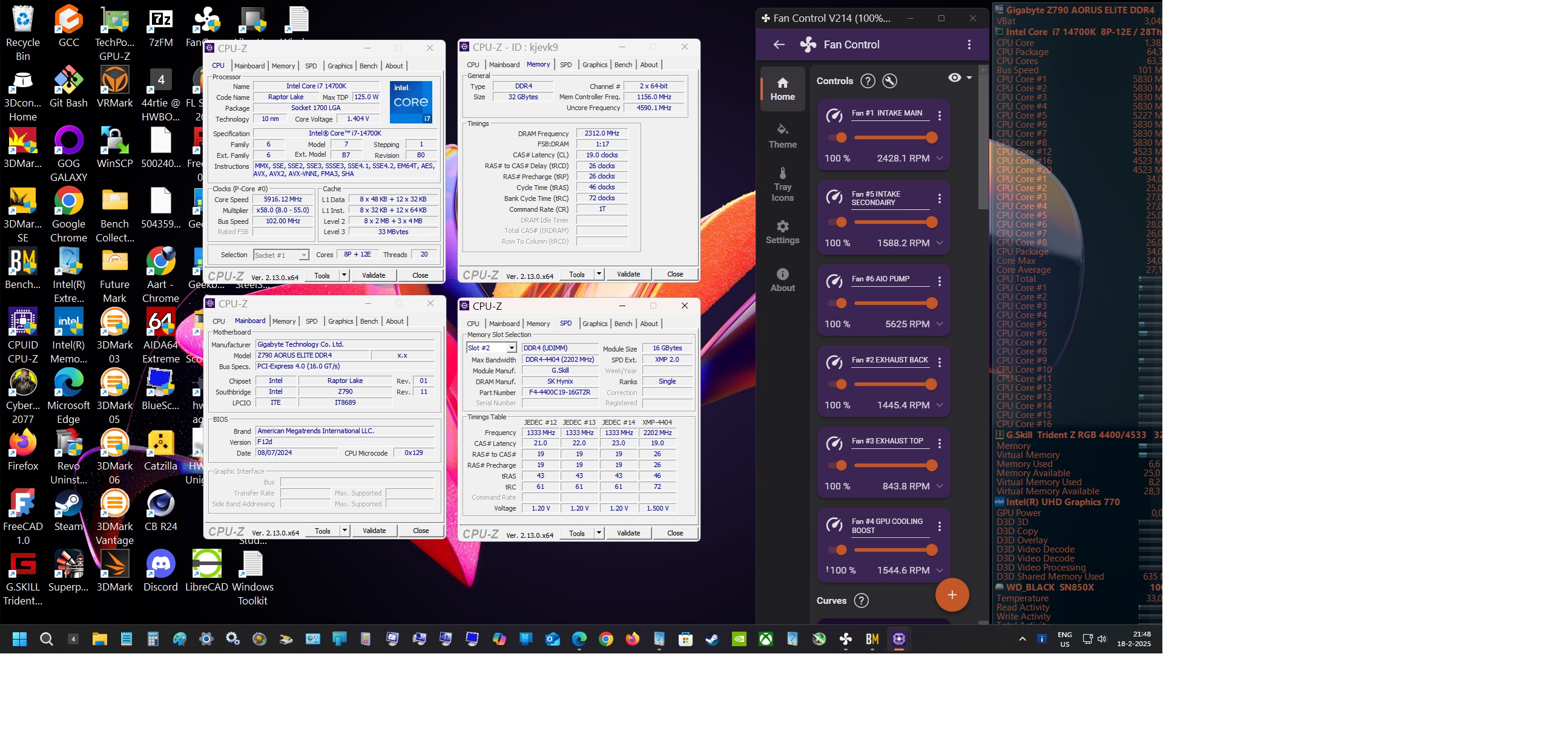Toggle manual control switch for Fan #6 AIO PUMP
1568x746 pixels.
tap(837, 303)
